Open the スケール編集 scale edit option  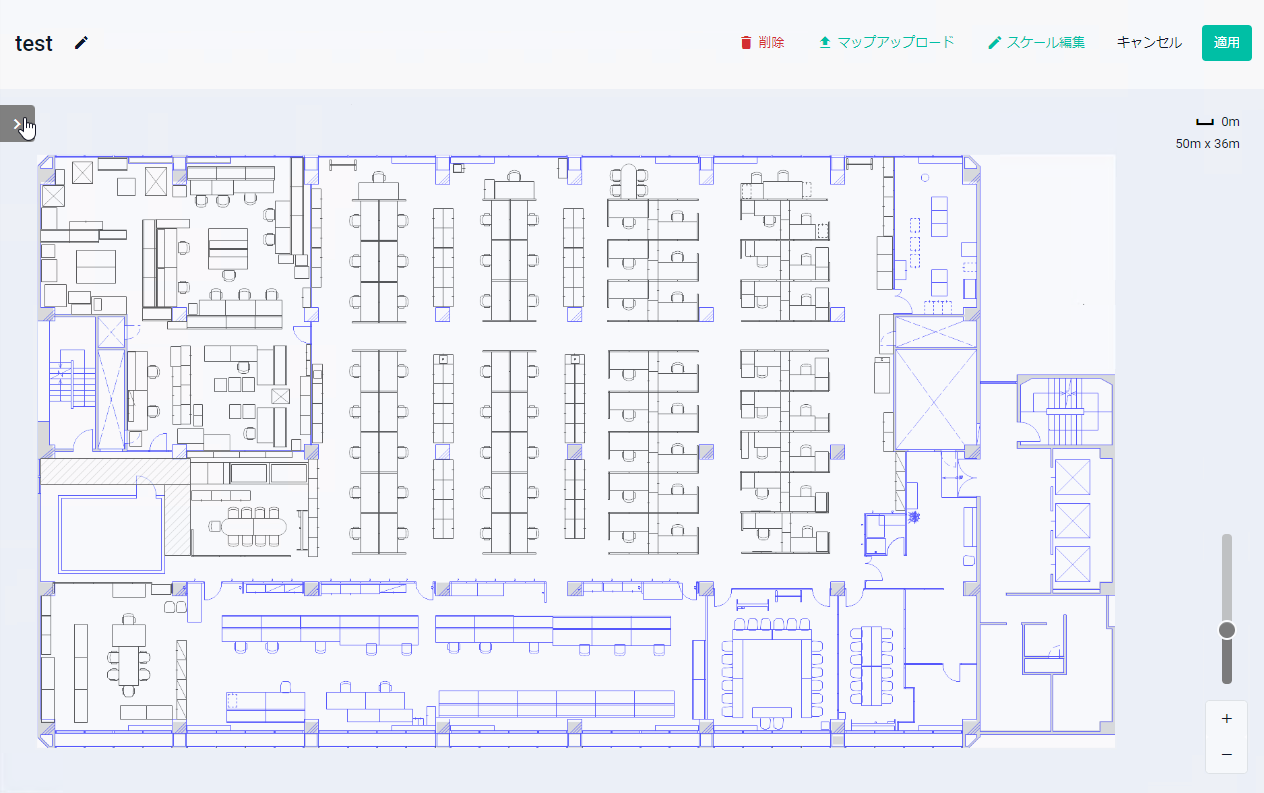[x=1045, y=43]
